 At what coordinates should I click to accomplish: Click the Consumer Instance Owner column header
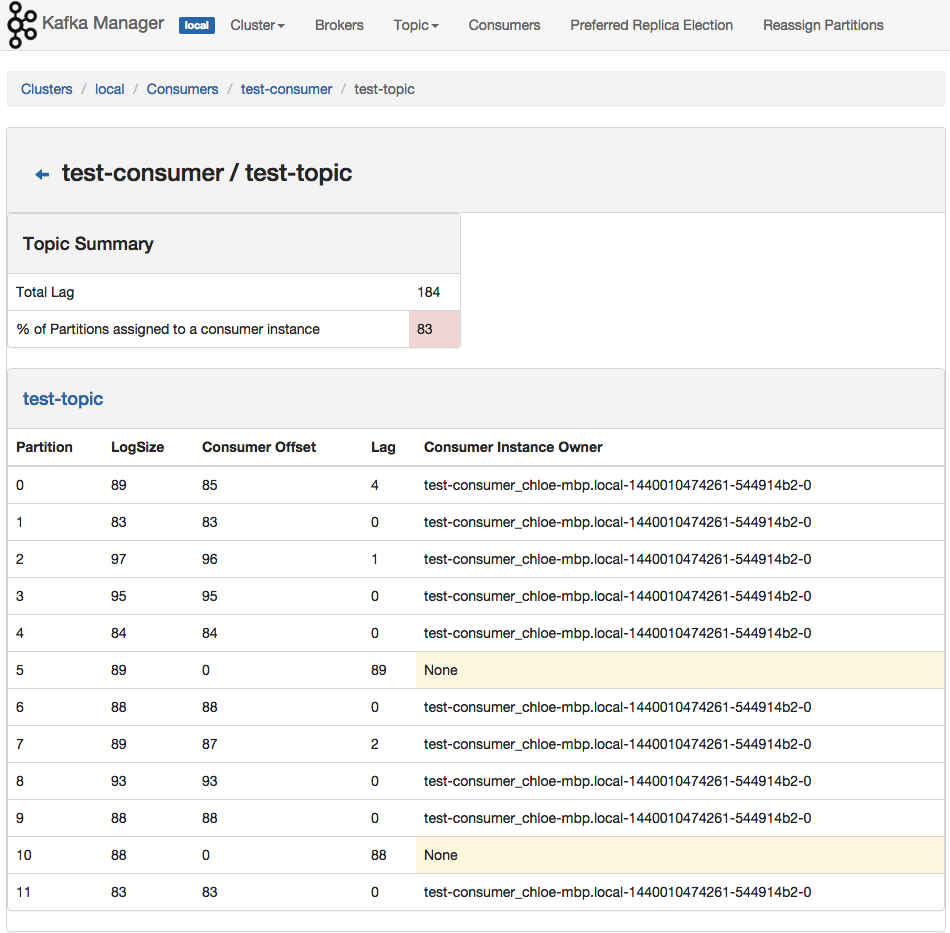click(513, 447)
